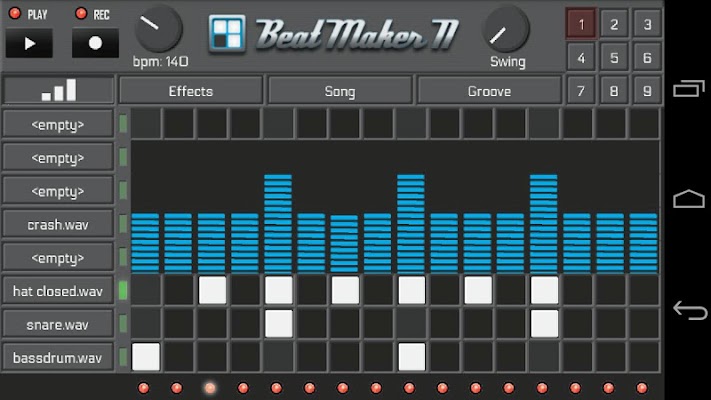711x400 pixels.
Task: Start recording with the Rec button
Action: tap(95, 43)
